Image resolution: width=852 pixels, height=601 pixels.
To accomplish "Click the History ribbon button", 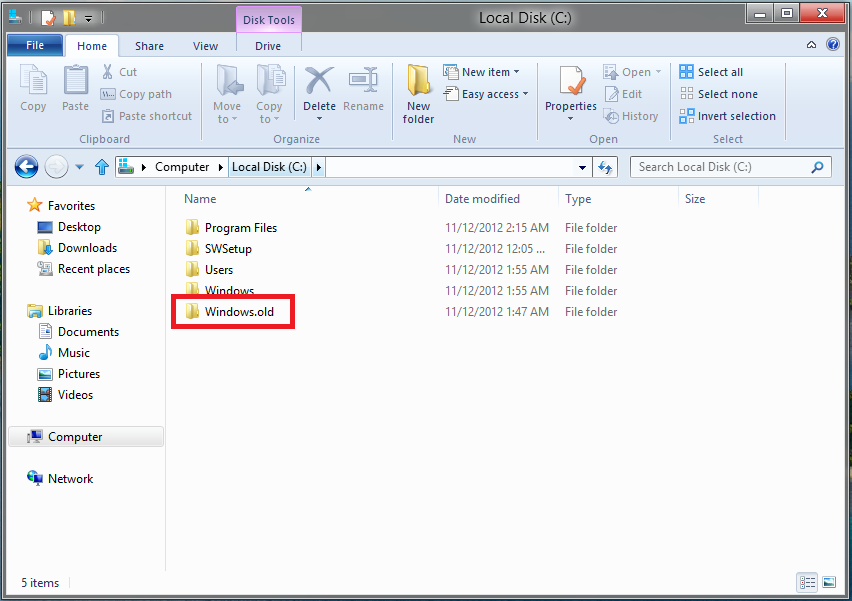I will pyautogui.click(x=631, y=116).
